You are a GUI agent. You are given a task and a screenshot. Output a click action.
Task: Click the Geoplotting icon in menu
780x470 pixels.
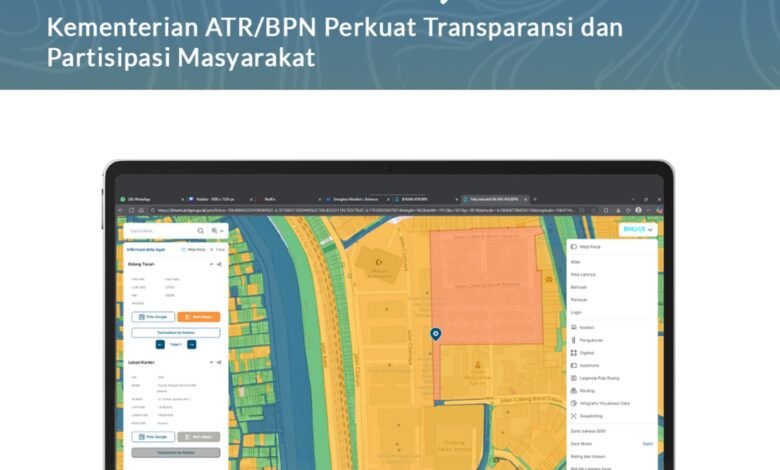(x=574, y=416)
